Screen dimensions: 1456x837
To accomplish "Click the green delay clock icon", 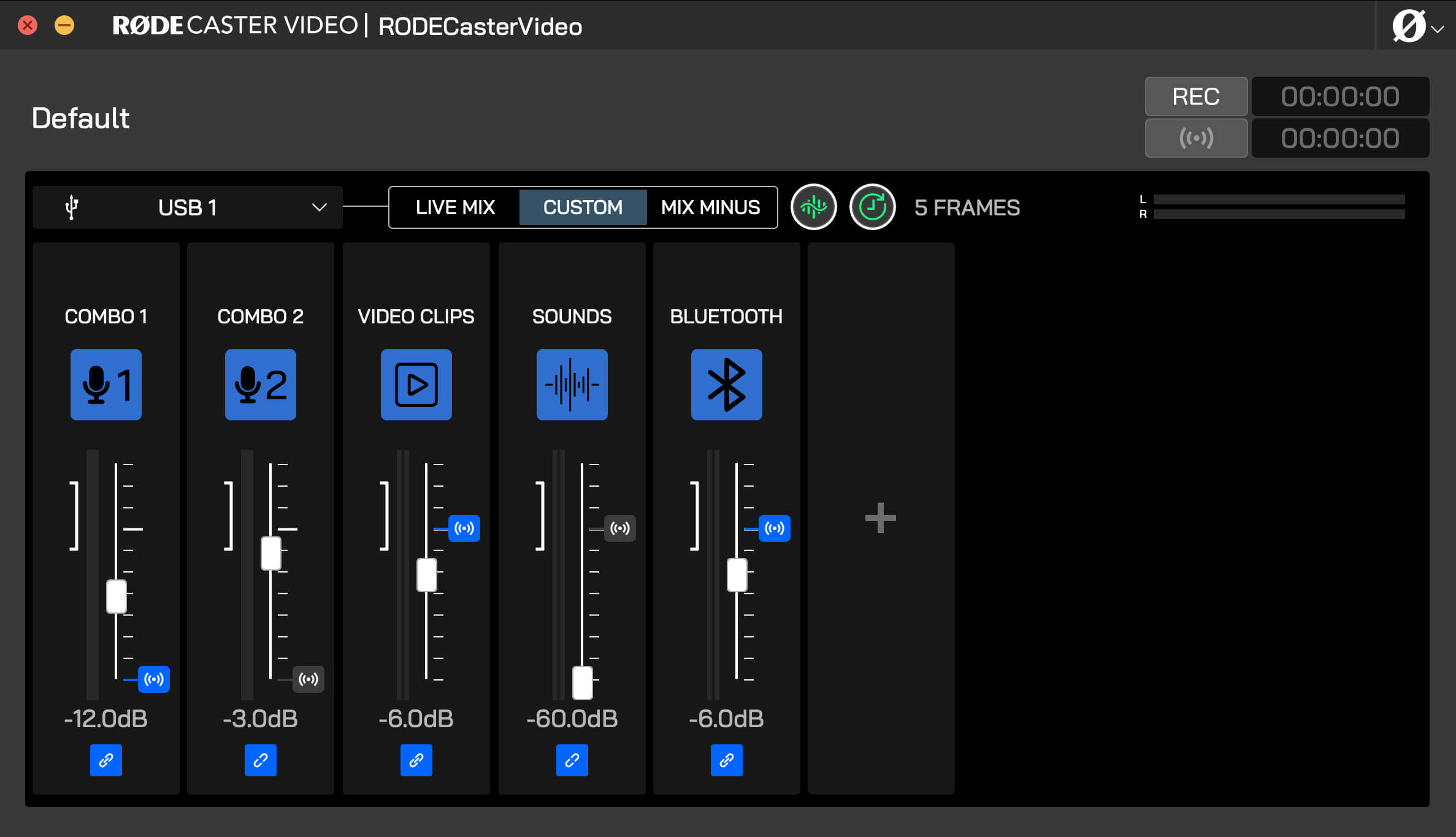I will tap(873, 207).
